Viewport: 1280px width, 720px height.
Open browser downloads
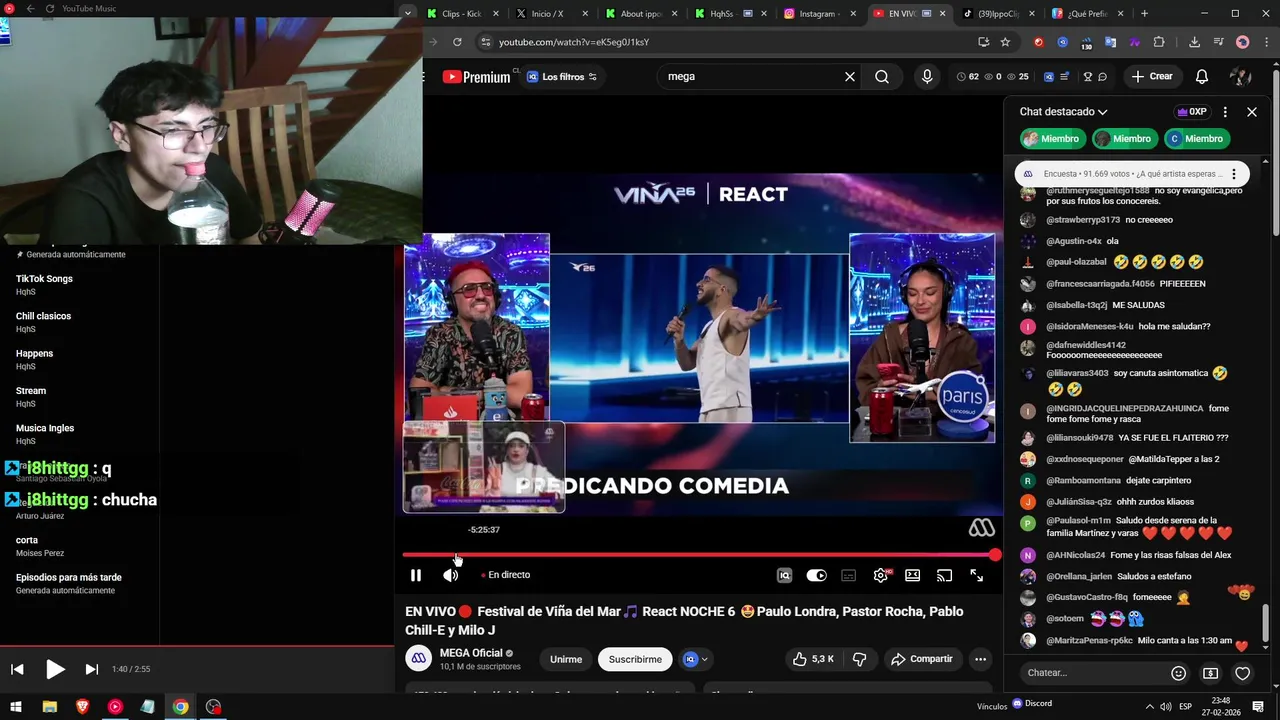[1194, 42]
